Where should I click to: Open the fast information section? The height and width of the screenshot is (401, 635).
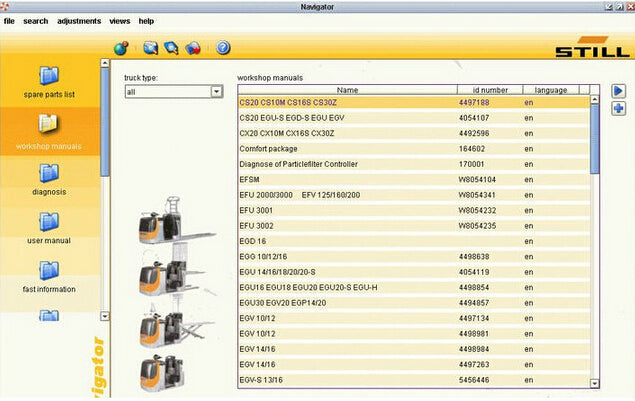coord(49,277)
